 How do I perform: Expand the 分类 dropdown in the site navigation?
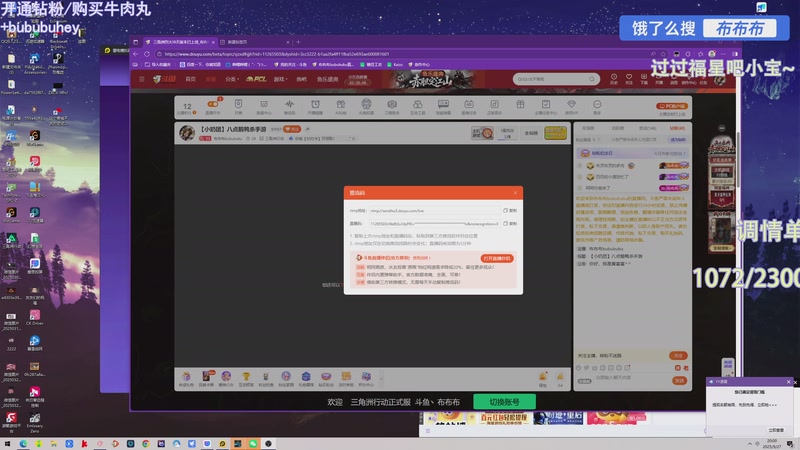point(232,79)
